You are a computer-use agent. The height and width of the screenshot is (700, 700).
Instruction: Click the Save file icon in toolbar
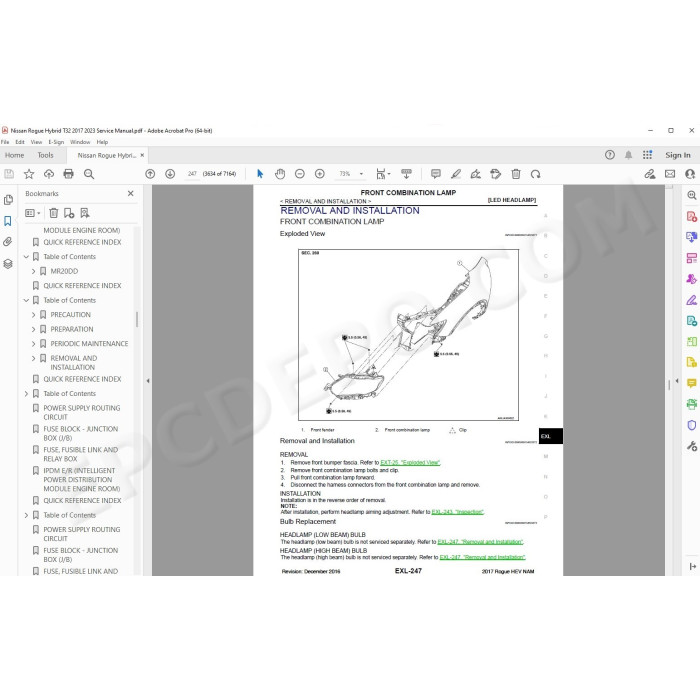click(x=9, y=174)
